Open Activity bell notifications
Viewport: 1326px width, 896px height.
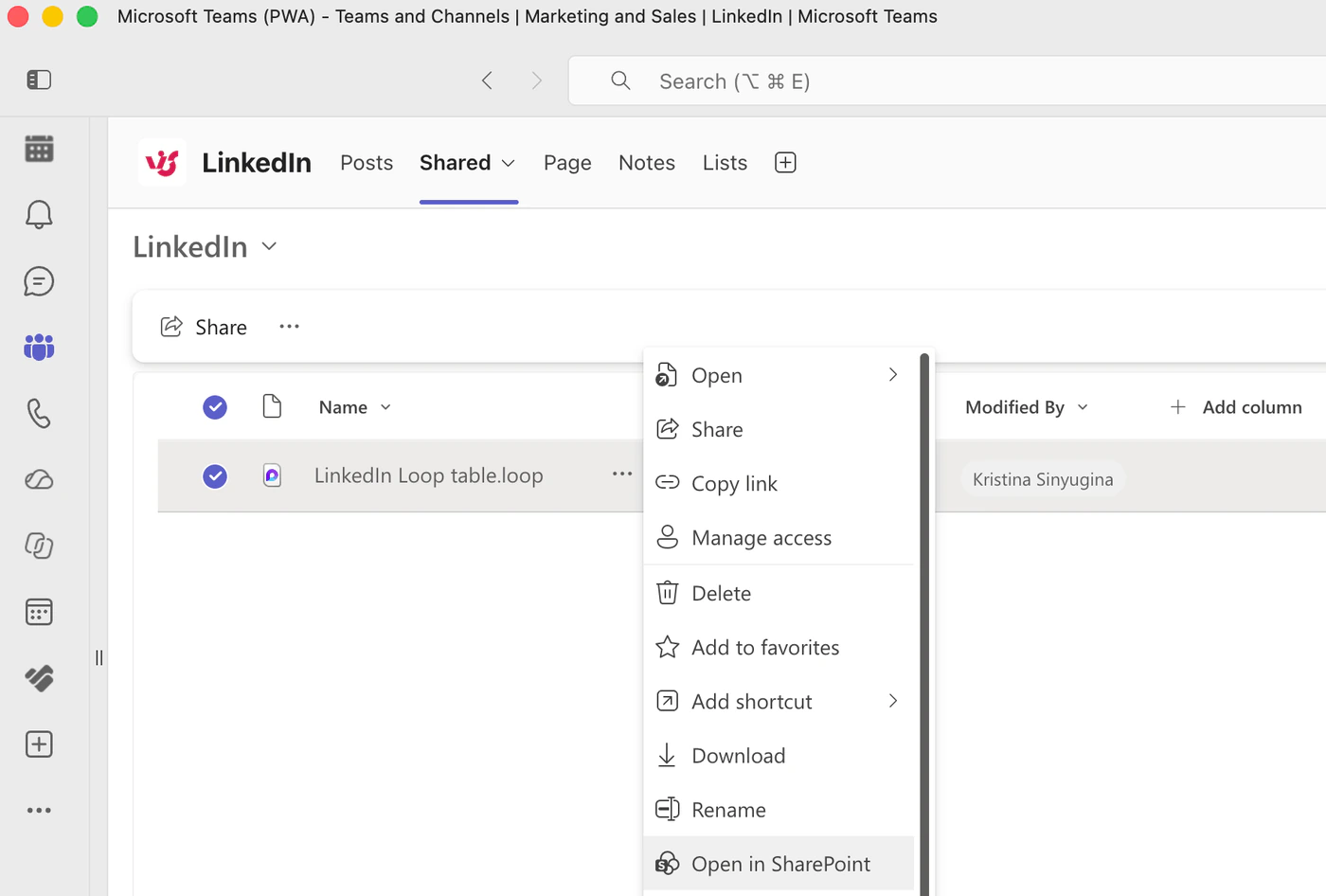[x=39, y=215]
